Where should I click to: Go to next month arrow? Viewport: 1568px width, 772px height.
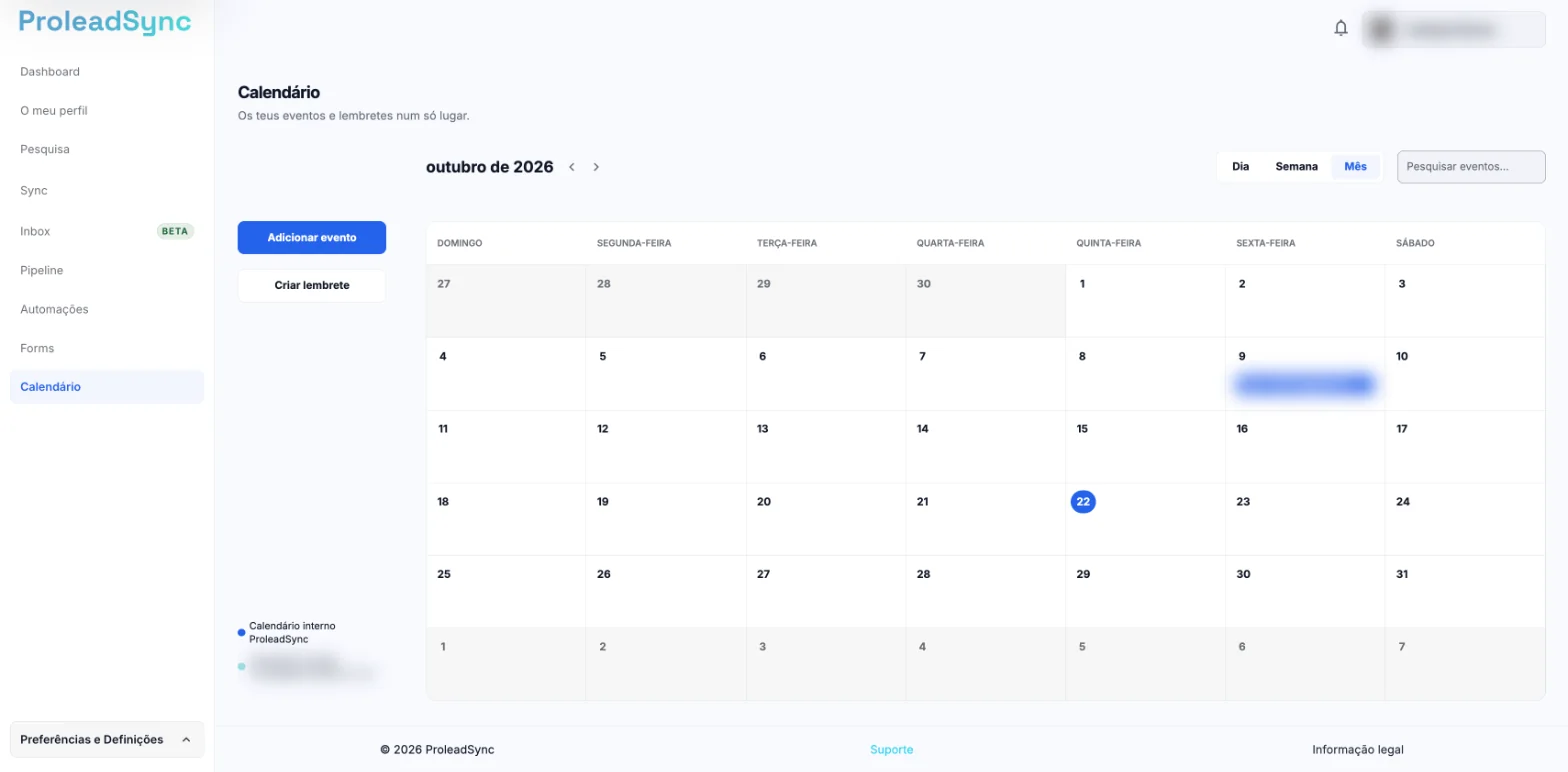[596, 167]
